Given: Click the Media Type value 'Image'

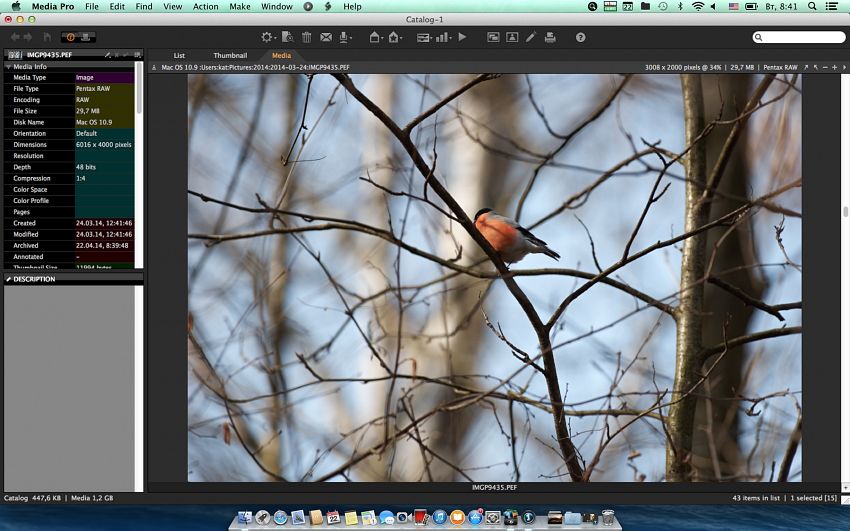Looking at the screenshot, I should tap(85, 77).
